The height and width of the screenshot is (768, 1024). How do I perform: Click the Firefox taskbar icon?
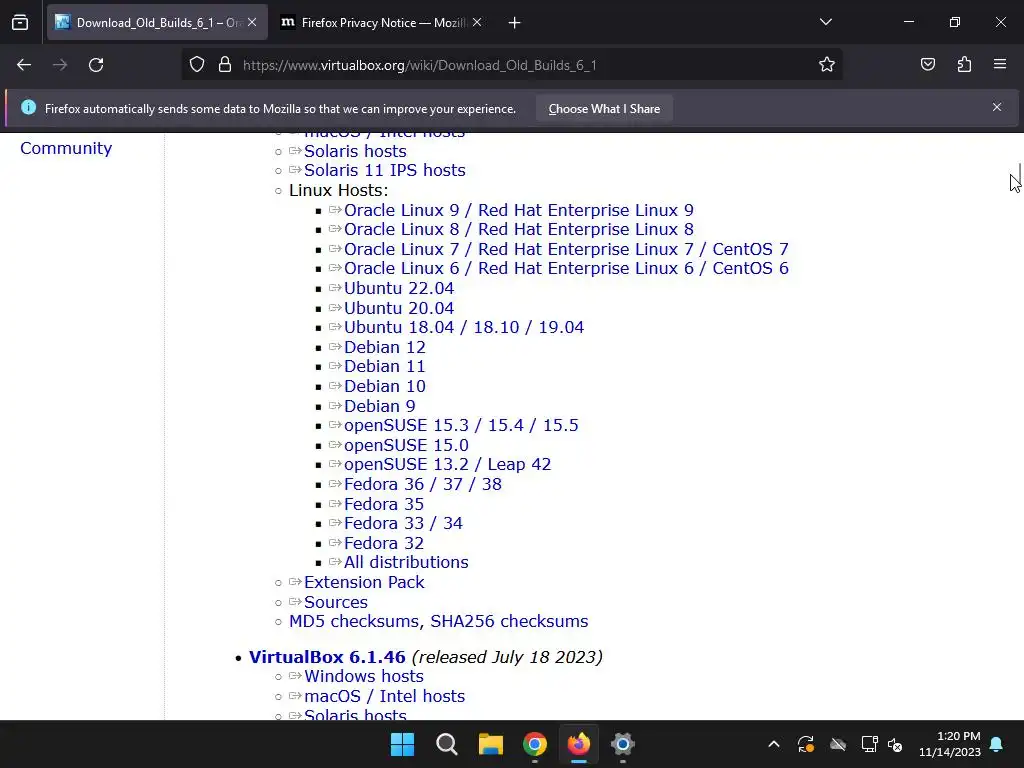[x=579, y=744]
